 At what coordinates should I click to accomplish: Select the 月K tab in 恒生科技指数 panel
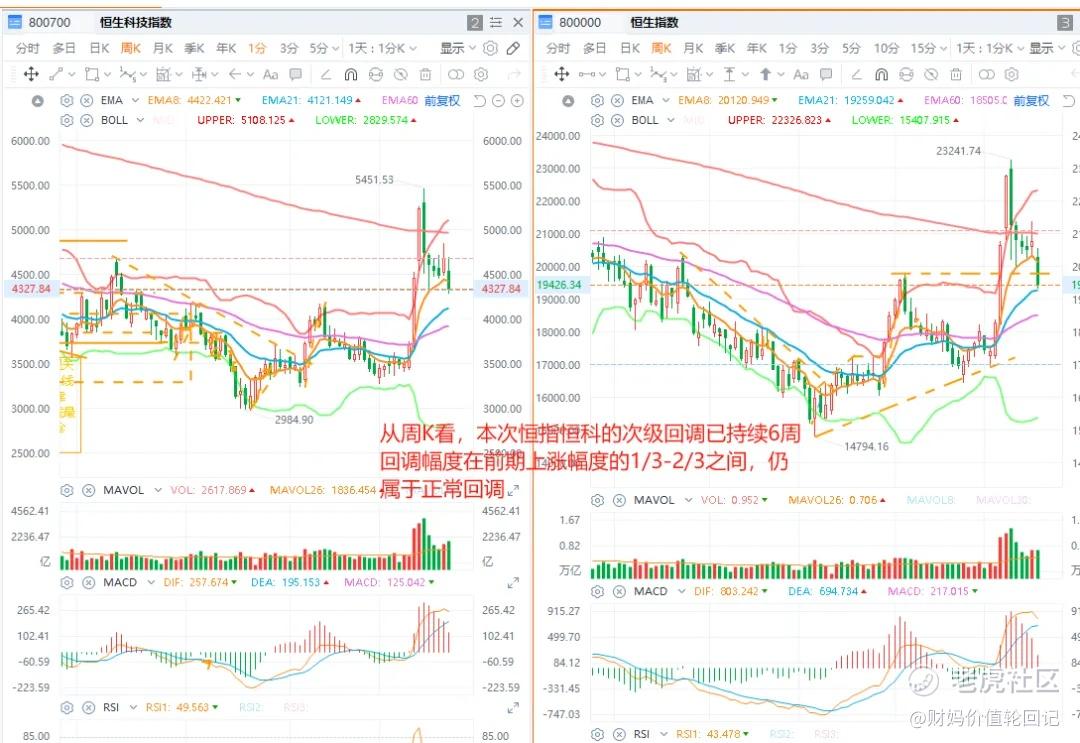click(x=163, y=48)
